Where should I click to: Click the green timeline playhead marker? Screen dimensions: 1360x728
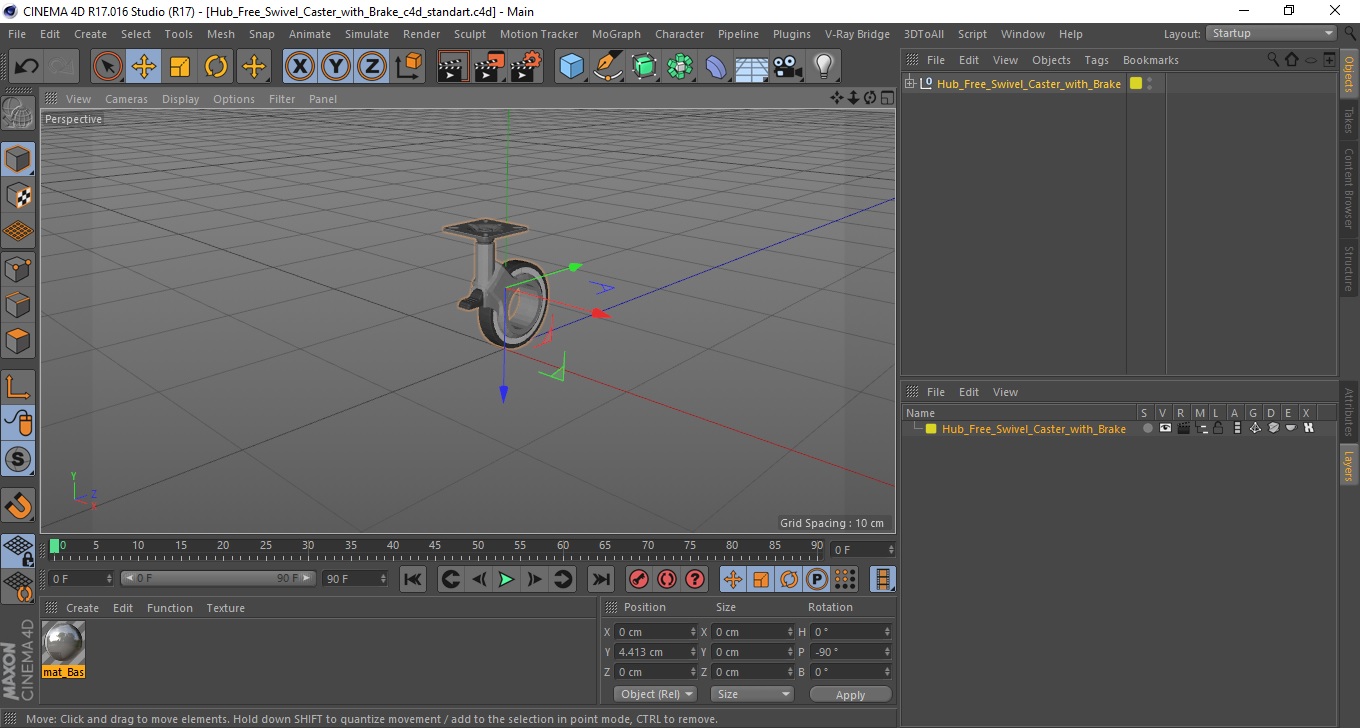tap(54, 546)
